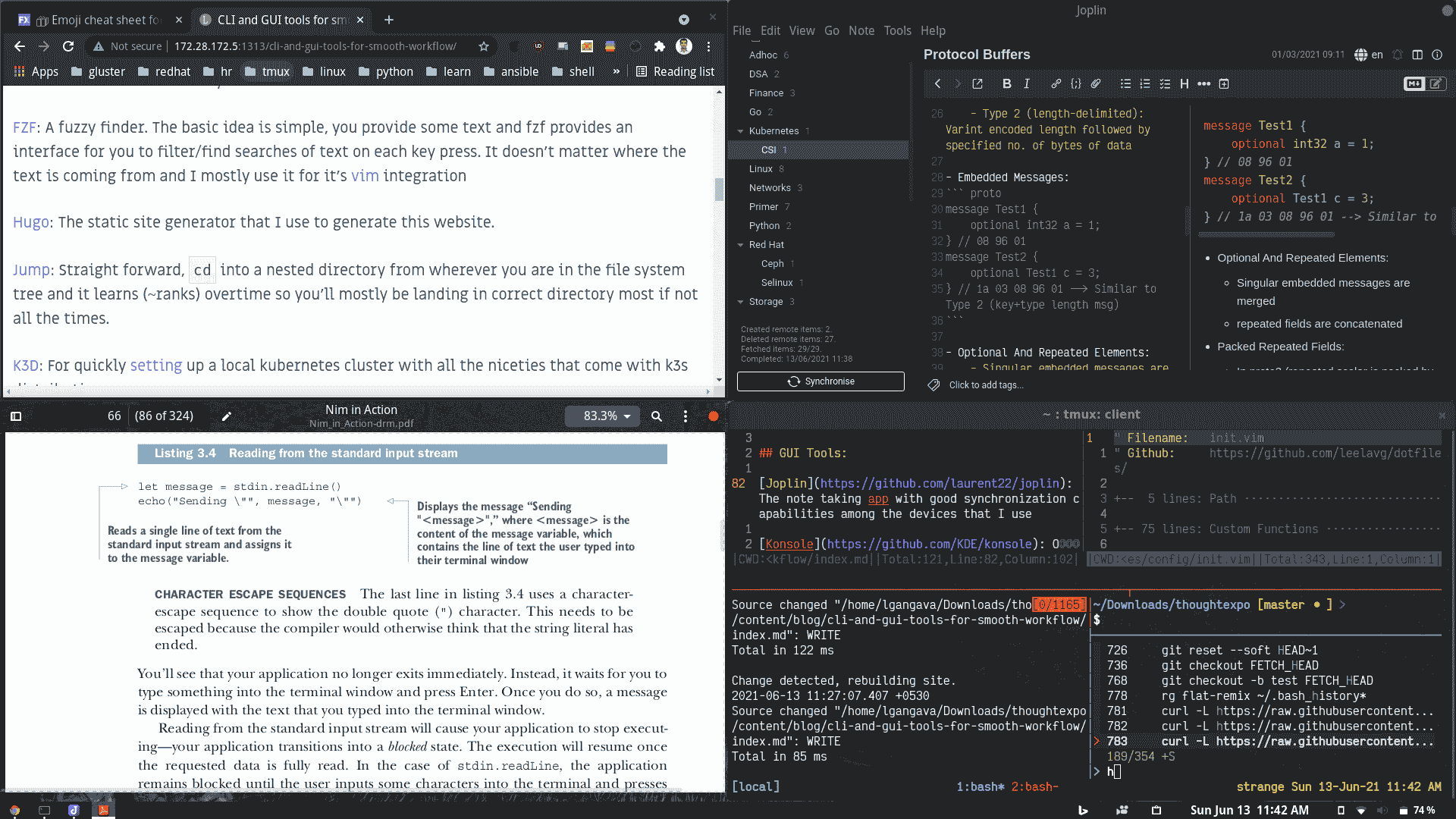Viewport: 1456px width, 819px height.
Task: Toggle Joplin editor layout icon
Action: (x=1417, y=55)
